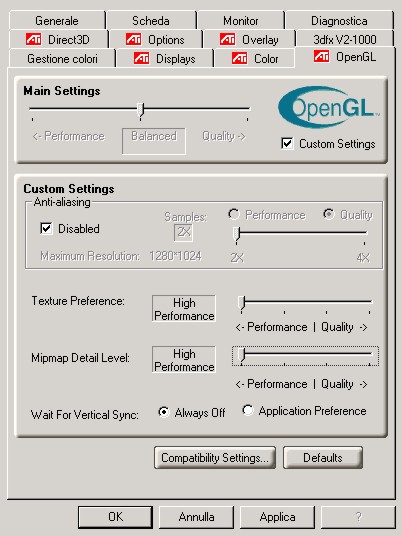Cancel with the Annulla button
The image size is (402, 536).
point(196,517)
